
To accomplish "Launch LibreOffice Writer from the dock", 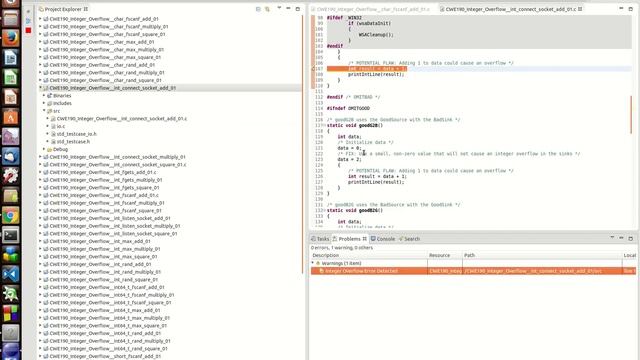I will 11,58.
